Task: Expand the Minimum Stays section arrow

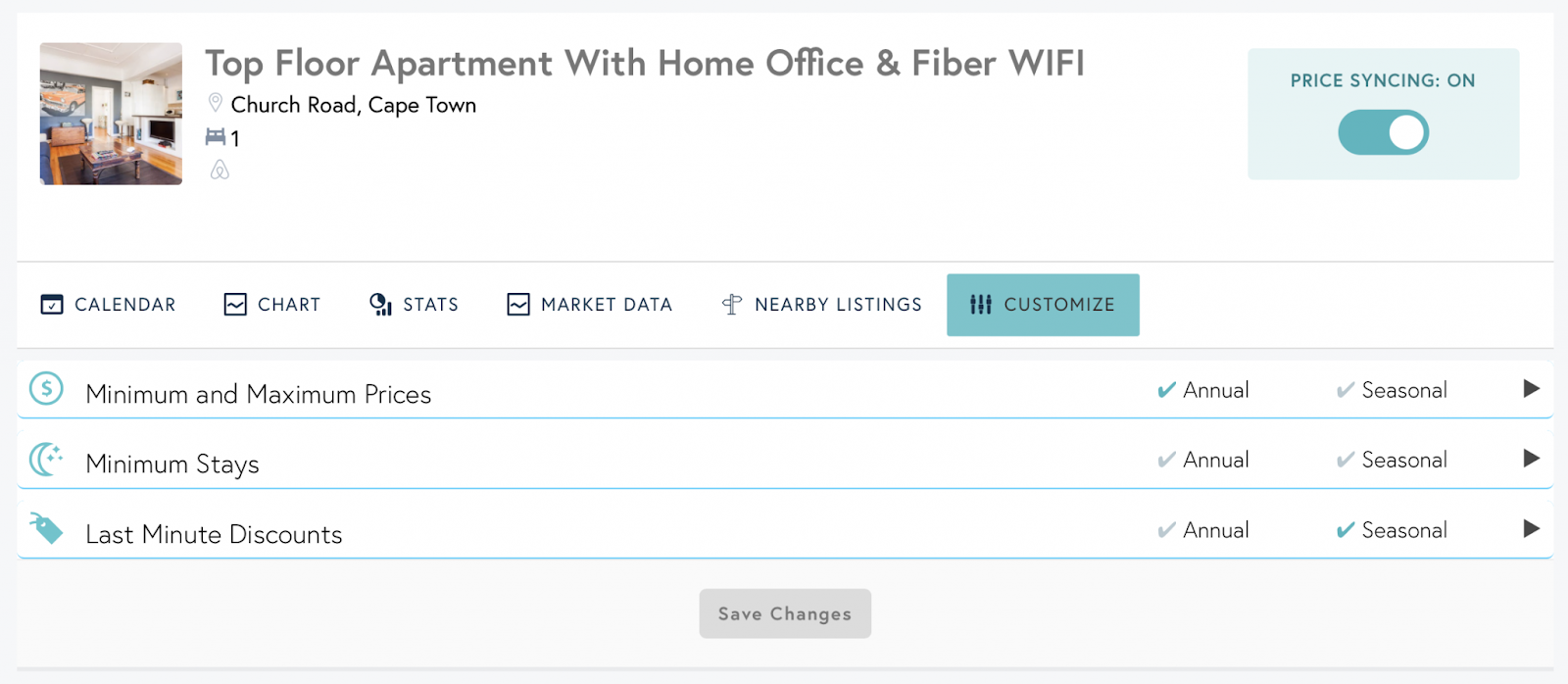Action: (x=1531, y=459)
